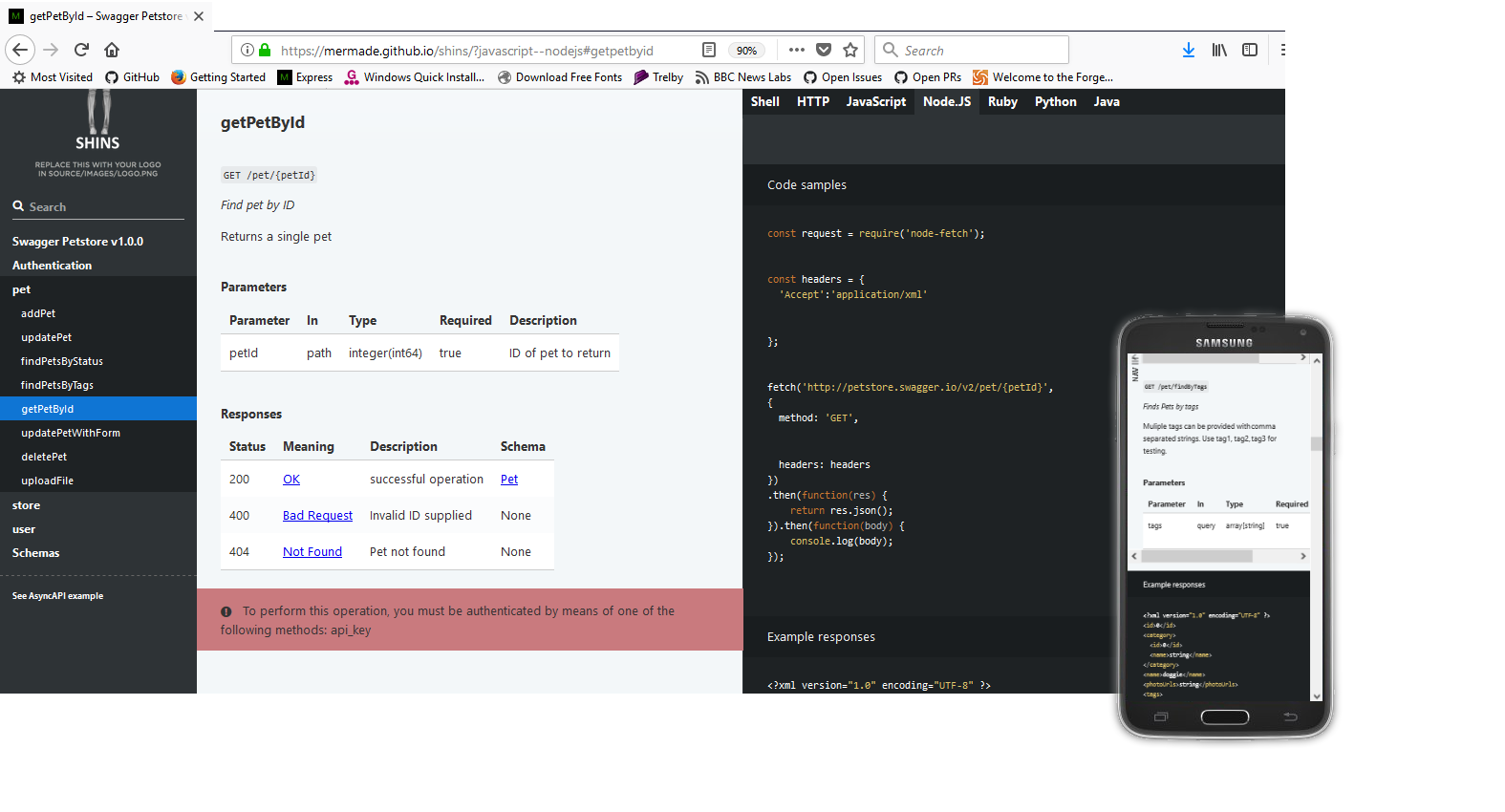Viewport: 1505px width, 812px height.
Task: Open Authentication in the sidebar
Action: coord(98,266)
